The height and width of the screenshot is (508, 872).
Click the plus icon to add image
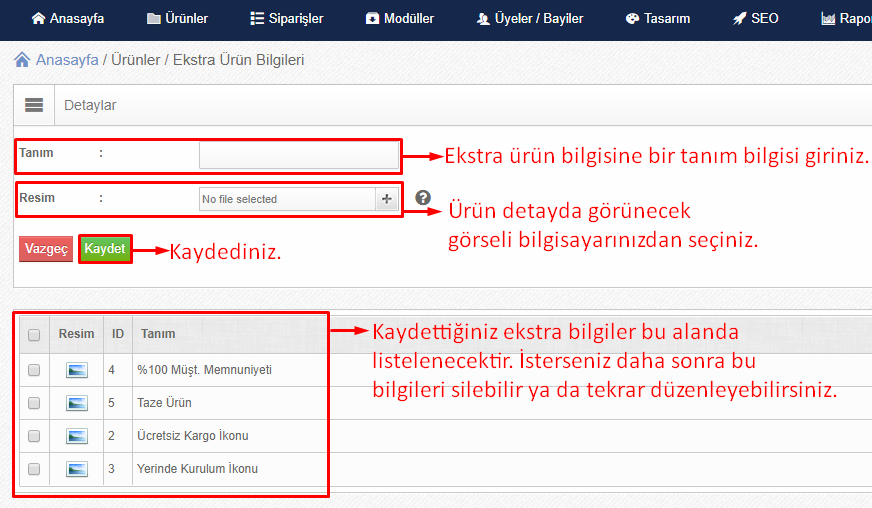pos(387,199)
